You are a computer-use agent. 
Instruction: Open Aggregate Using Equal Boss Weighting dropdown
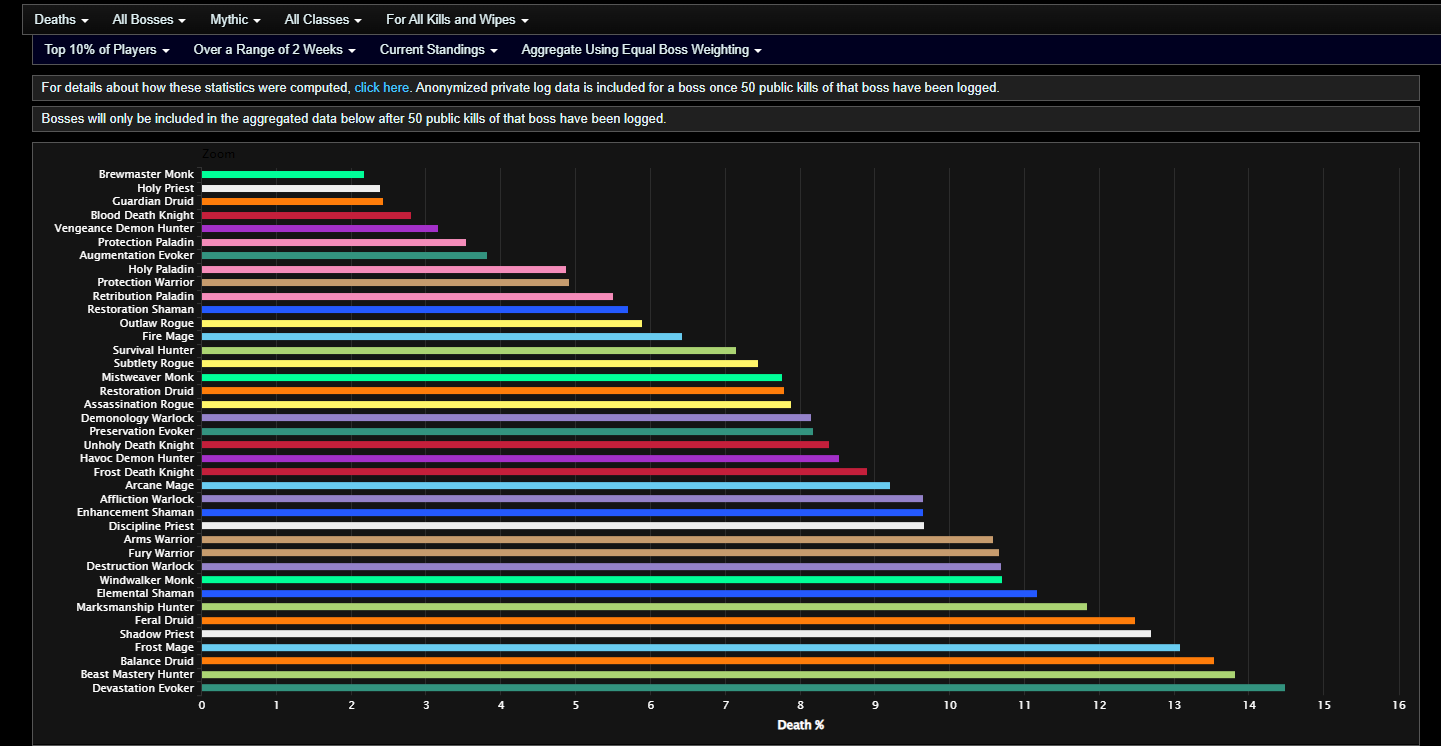tap(641, 50)
